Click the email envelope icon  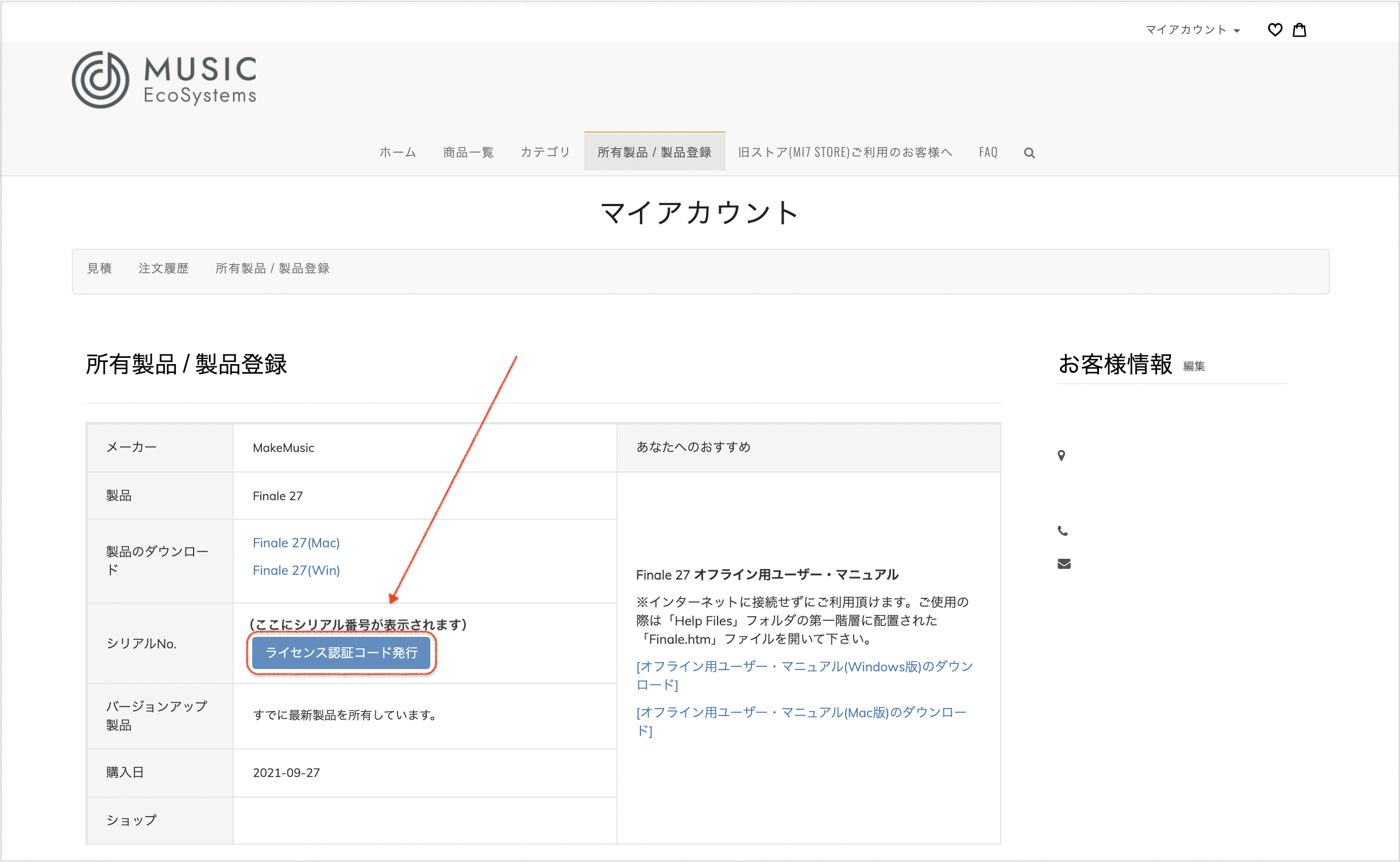point(1064,564)
